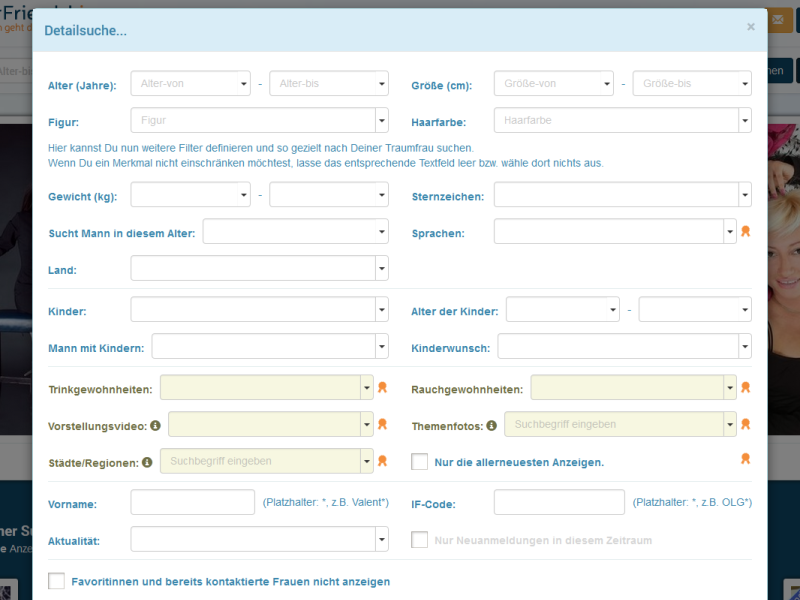This screenshot has height=600, width=800.
Task: Click the envelope messages icon in header
Action: pyautogui.click(x=780, y=21)
